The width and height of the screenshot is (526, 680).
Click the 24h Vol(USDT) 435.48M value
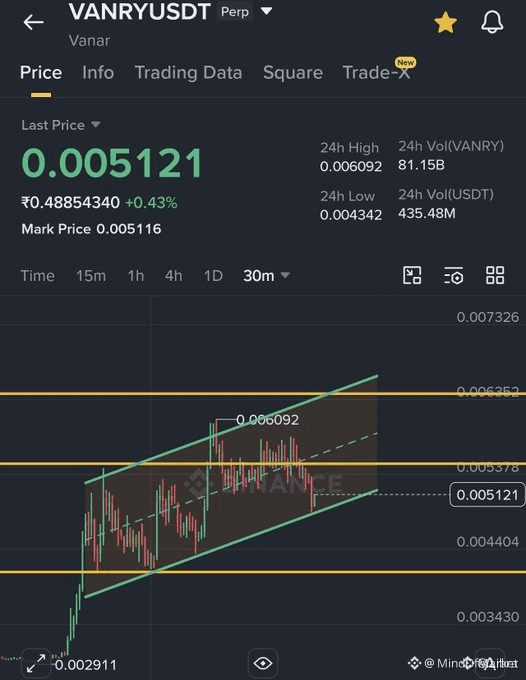click(427, 213)
